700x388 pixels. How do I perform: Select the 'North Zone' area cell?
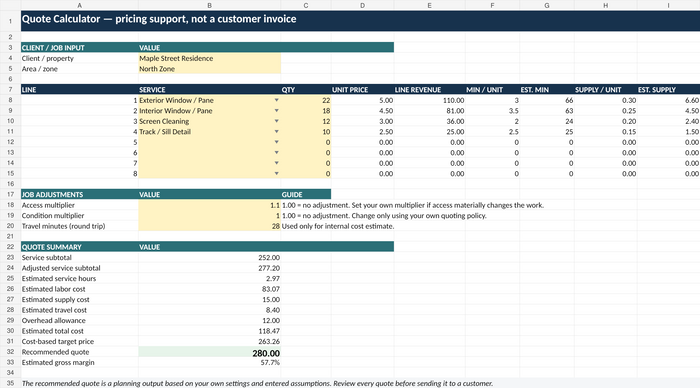(209, 69)
